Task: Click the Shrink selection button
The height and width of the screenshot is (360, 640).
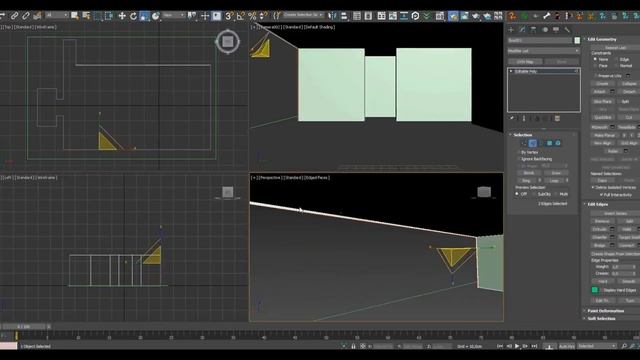Action: point(529,173)
